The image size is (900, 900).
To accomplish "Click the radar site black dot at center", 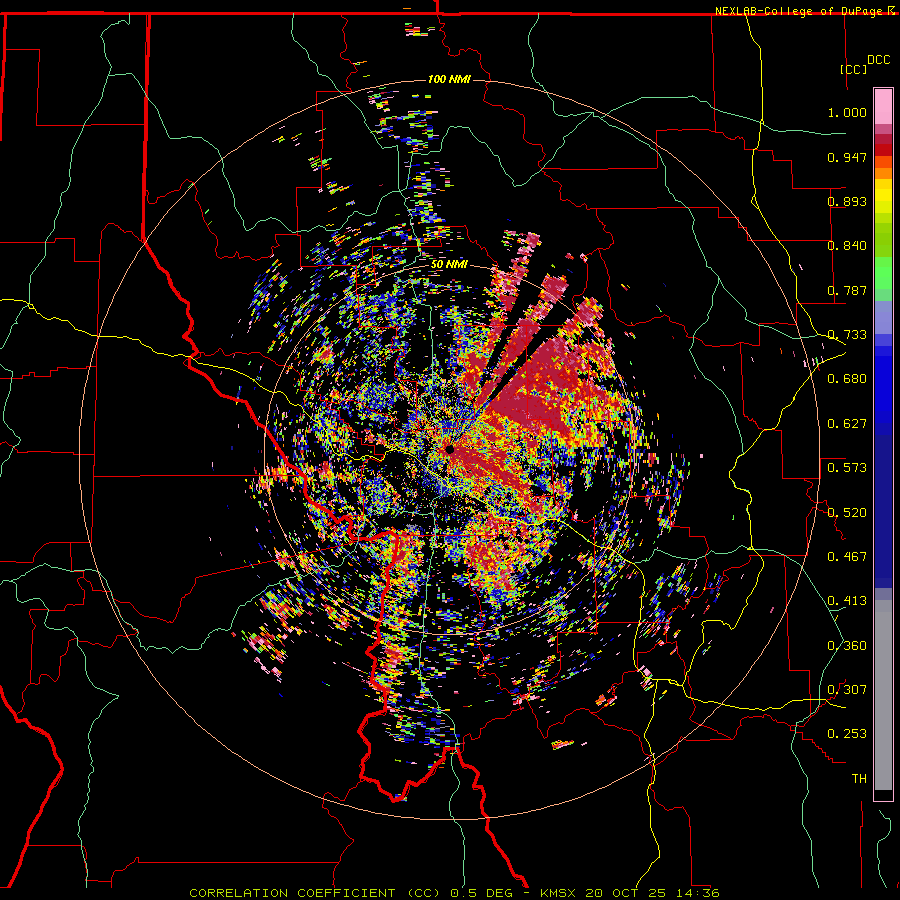I will 450,449.
